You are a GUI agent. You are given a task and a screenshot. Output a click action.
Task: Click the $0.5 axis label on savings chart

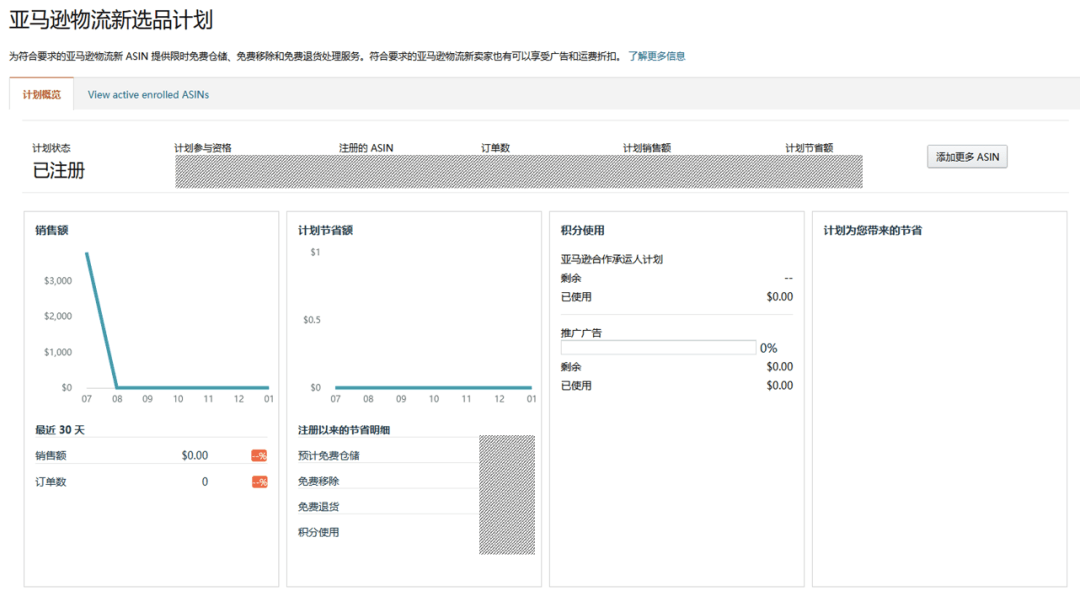[312, 320]
